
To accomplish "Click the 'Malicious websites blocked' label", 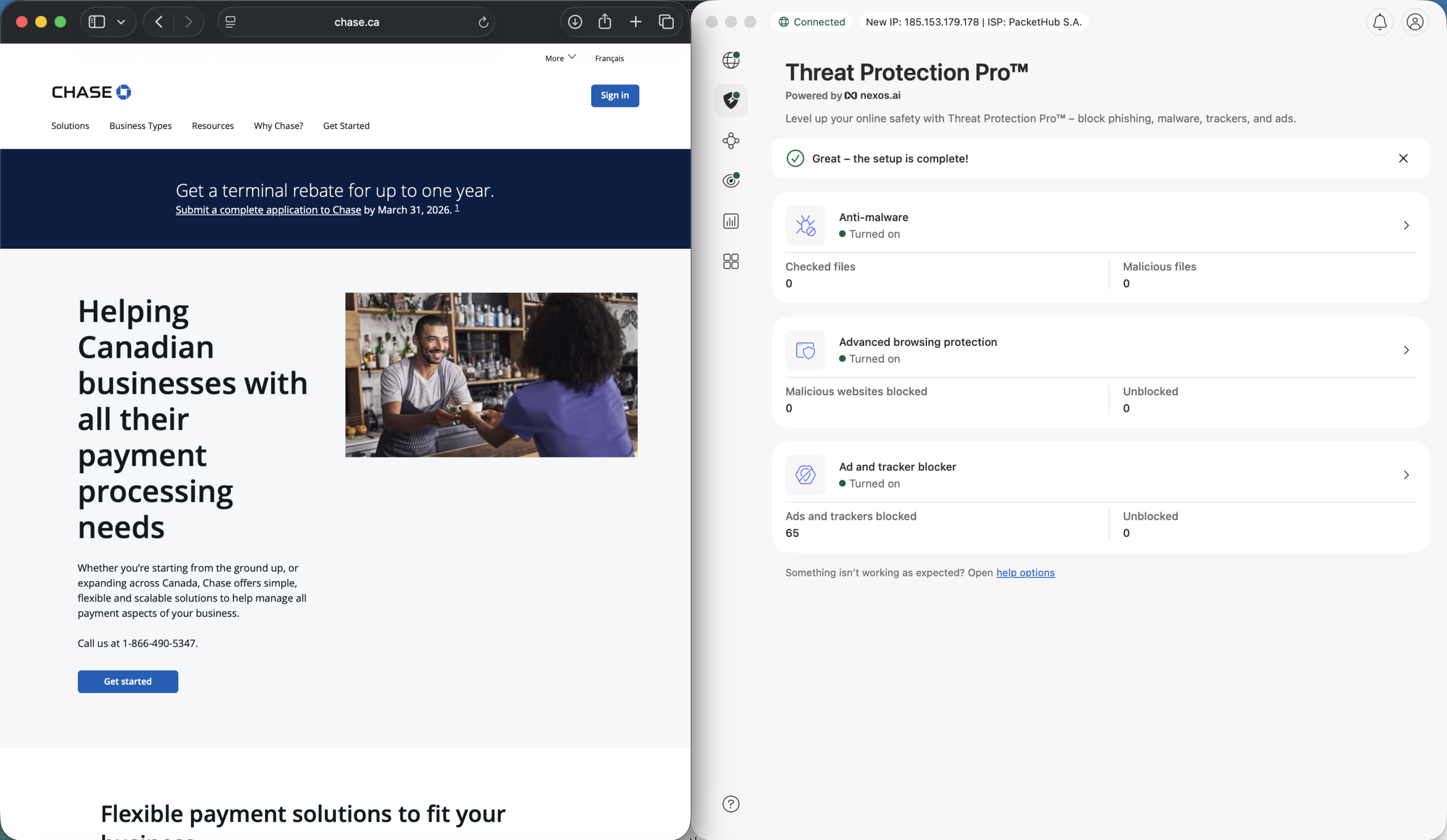I will (856, 392).
